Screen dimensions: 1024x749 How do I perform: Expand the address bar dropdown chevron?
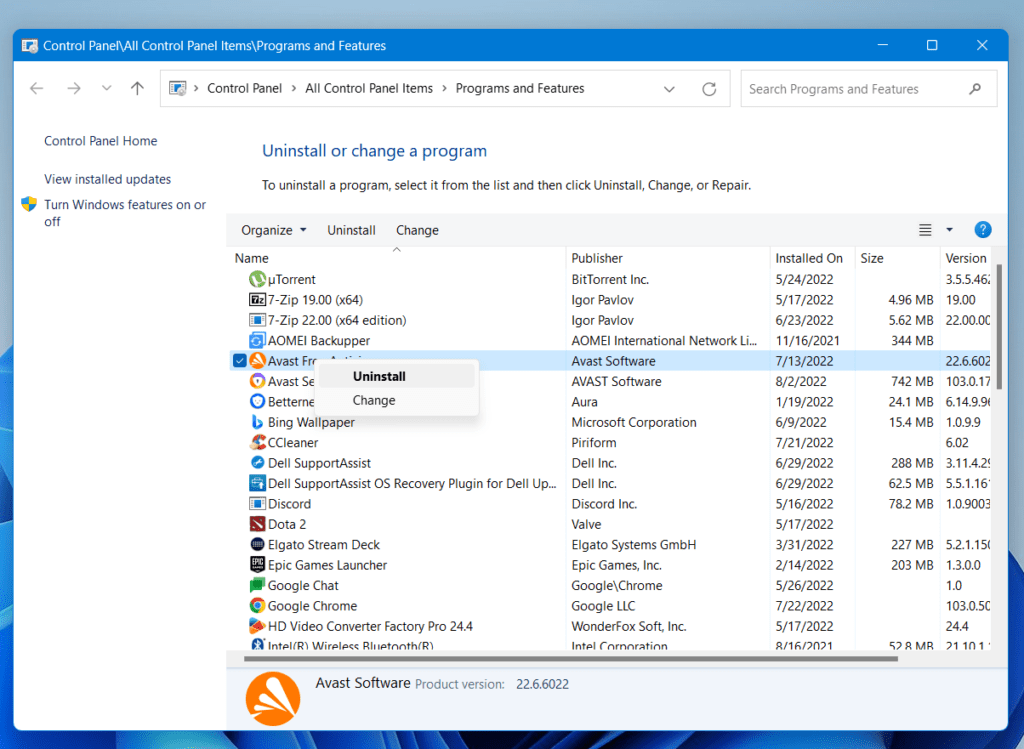669,88
